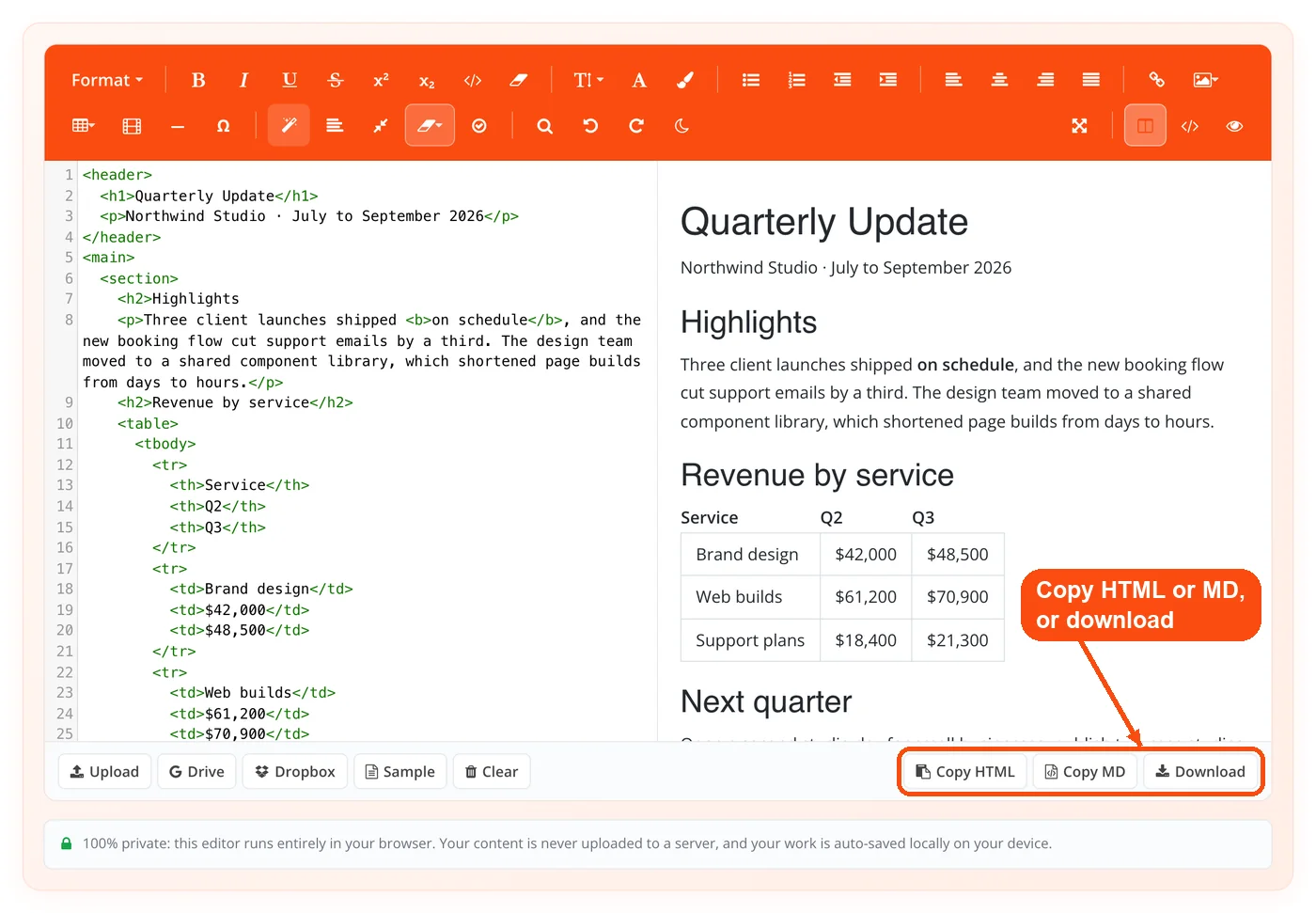Copy output as MD
This screenshot has height=913, width=1316.
pyautogui.click(x=1086, y=772)
